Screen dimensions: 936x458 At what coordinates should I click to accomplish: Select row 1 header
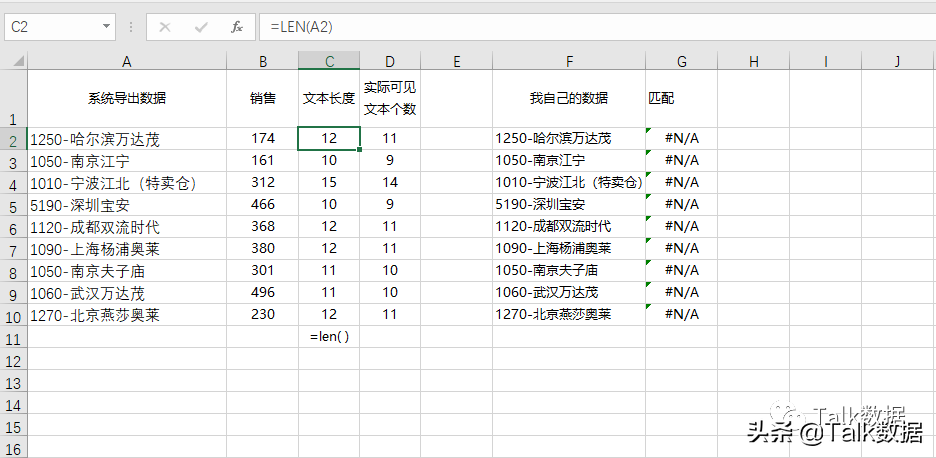pos(13,99)
